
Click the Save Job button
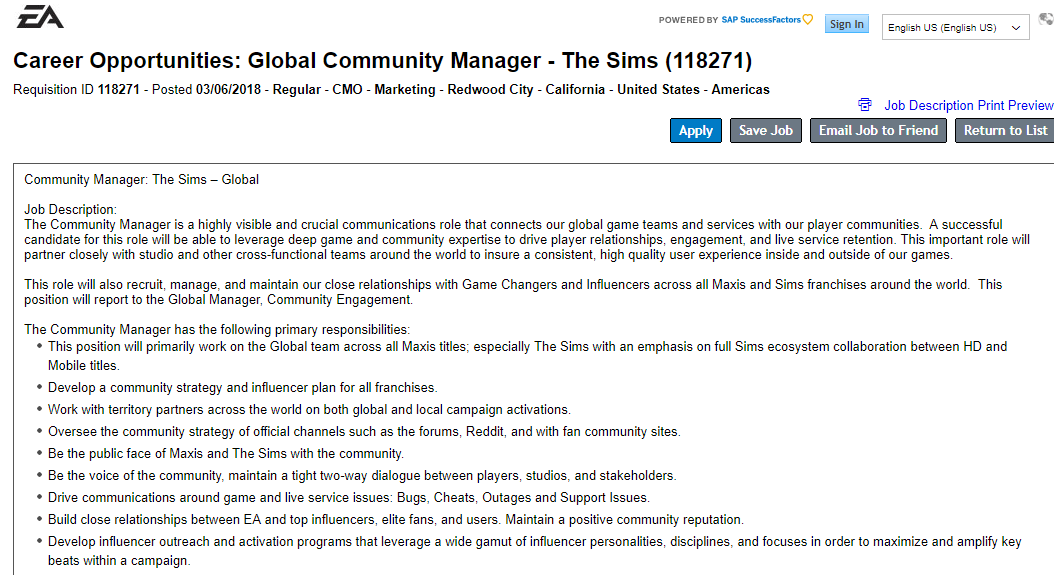(766, 130)
